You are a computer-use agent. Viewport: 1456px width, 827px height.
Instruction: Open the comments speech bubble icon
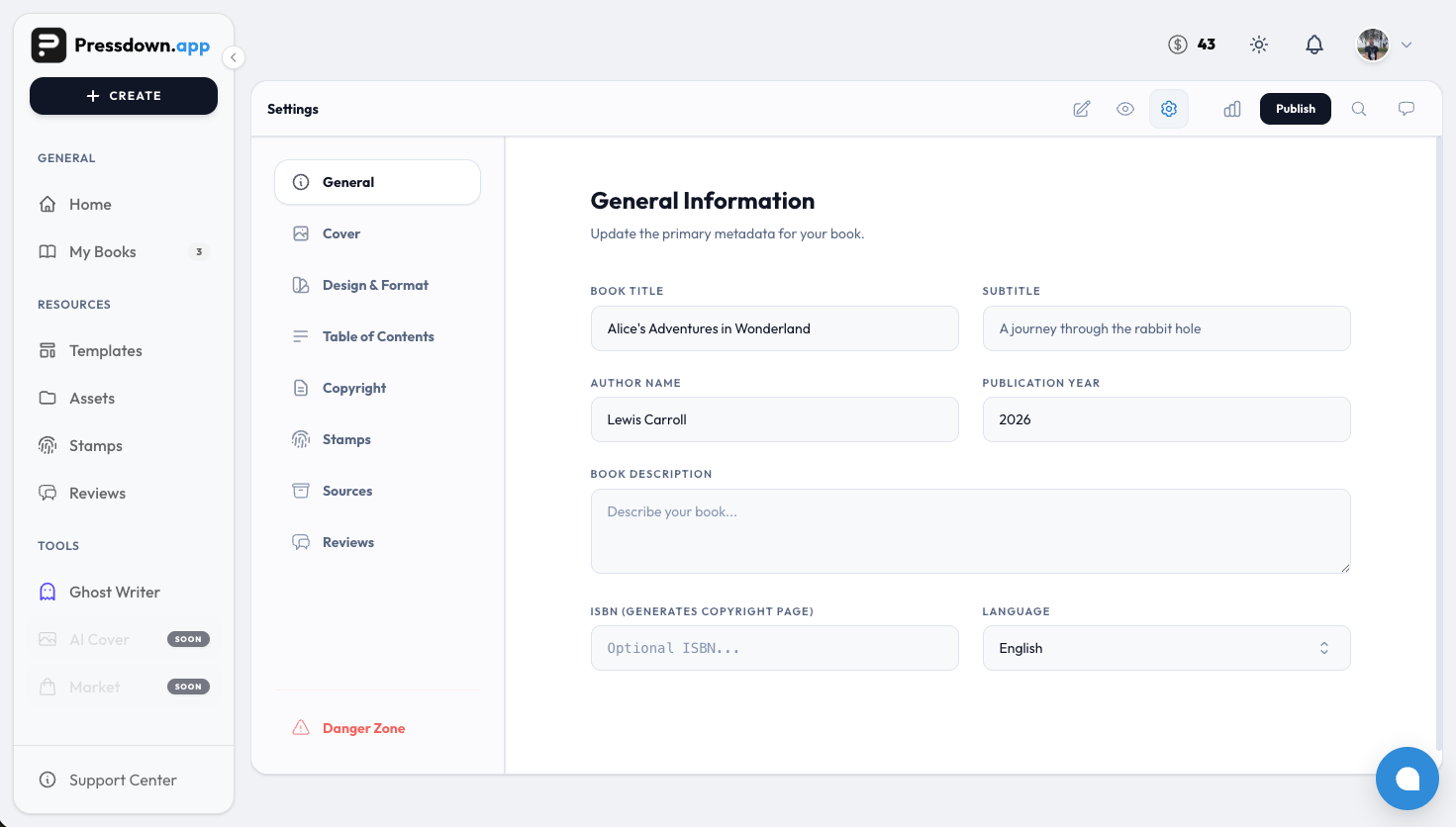click(x=1407, y=109)
